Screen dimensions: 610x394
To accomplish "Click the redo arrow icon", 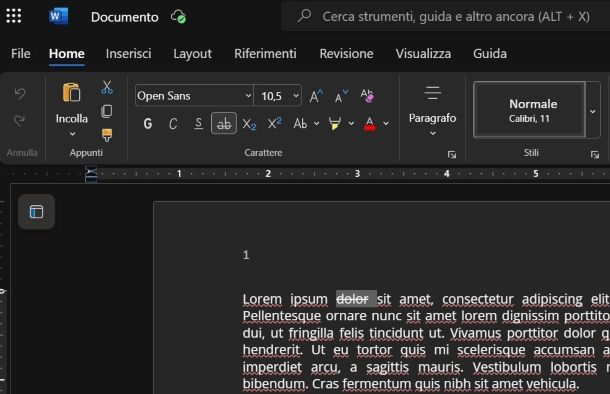I will (19, 121).
